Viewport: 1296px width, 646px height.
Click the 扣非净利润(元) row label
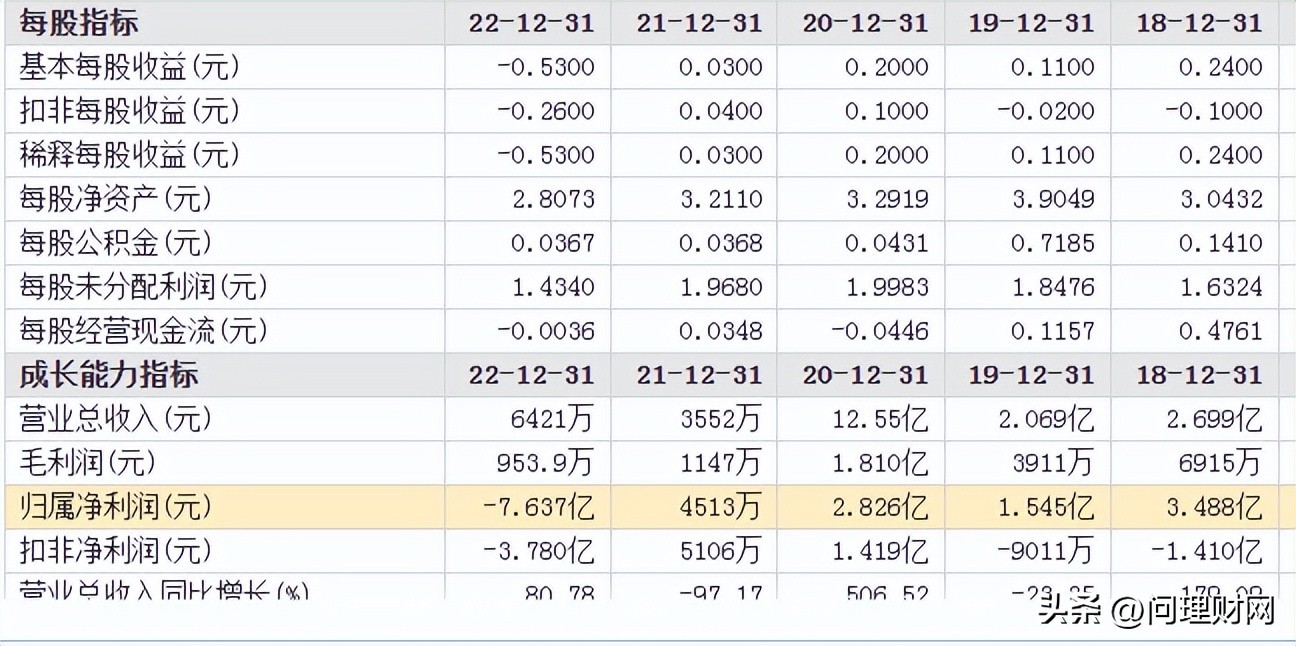coord(115,551)
